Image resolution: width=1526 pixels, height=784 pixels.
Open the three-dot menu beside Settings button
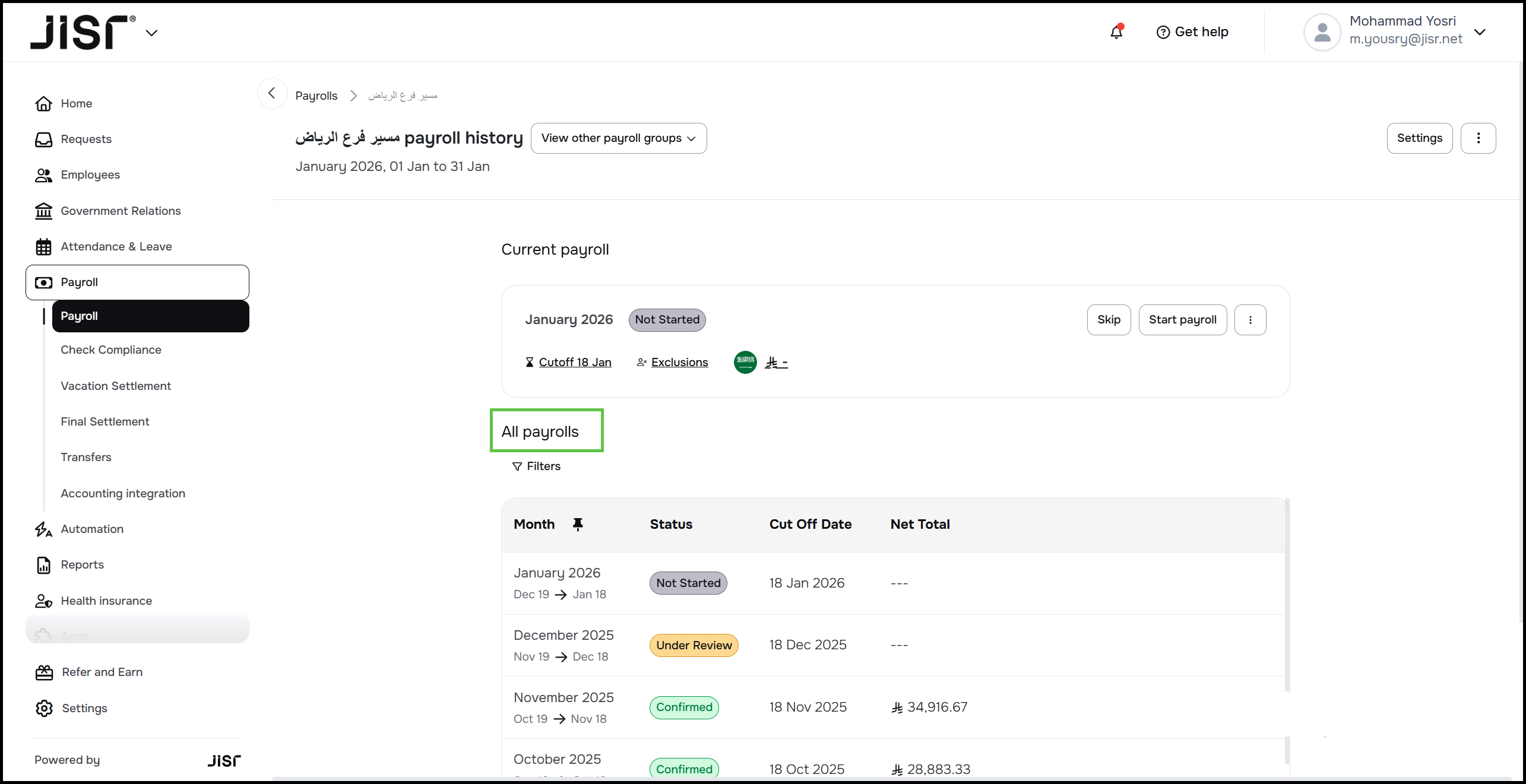click(x=1477, y=138)
